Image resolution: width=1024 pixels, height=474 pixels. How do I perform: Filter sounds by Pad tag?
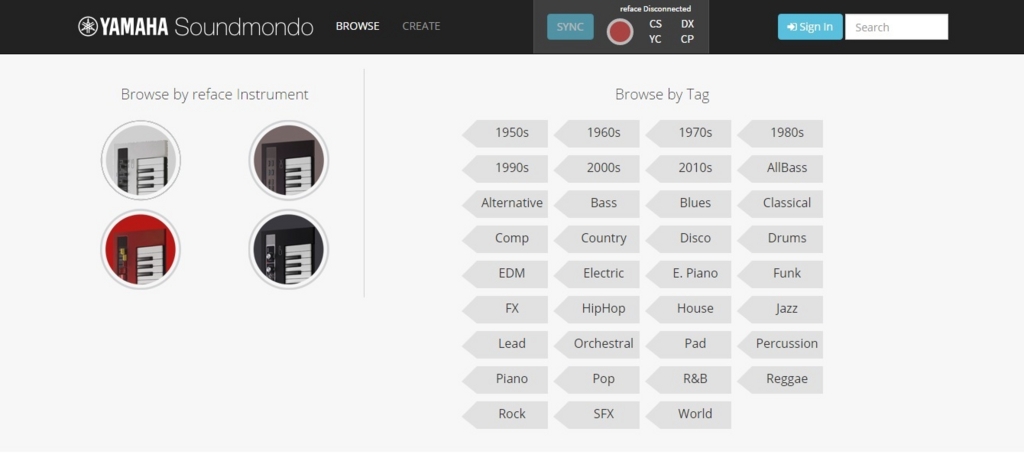click(688, 345)
